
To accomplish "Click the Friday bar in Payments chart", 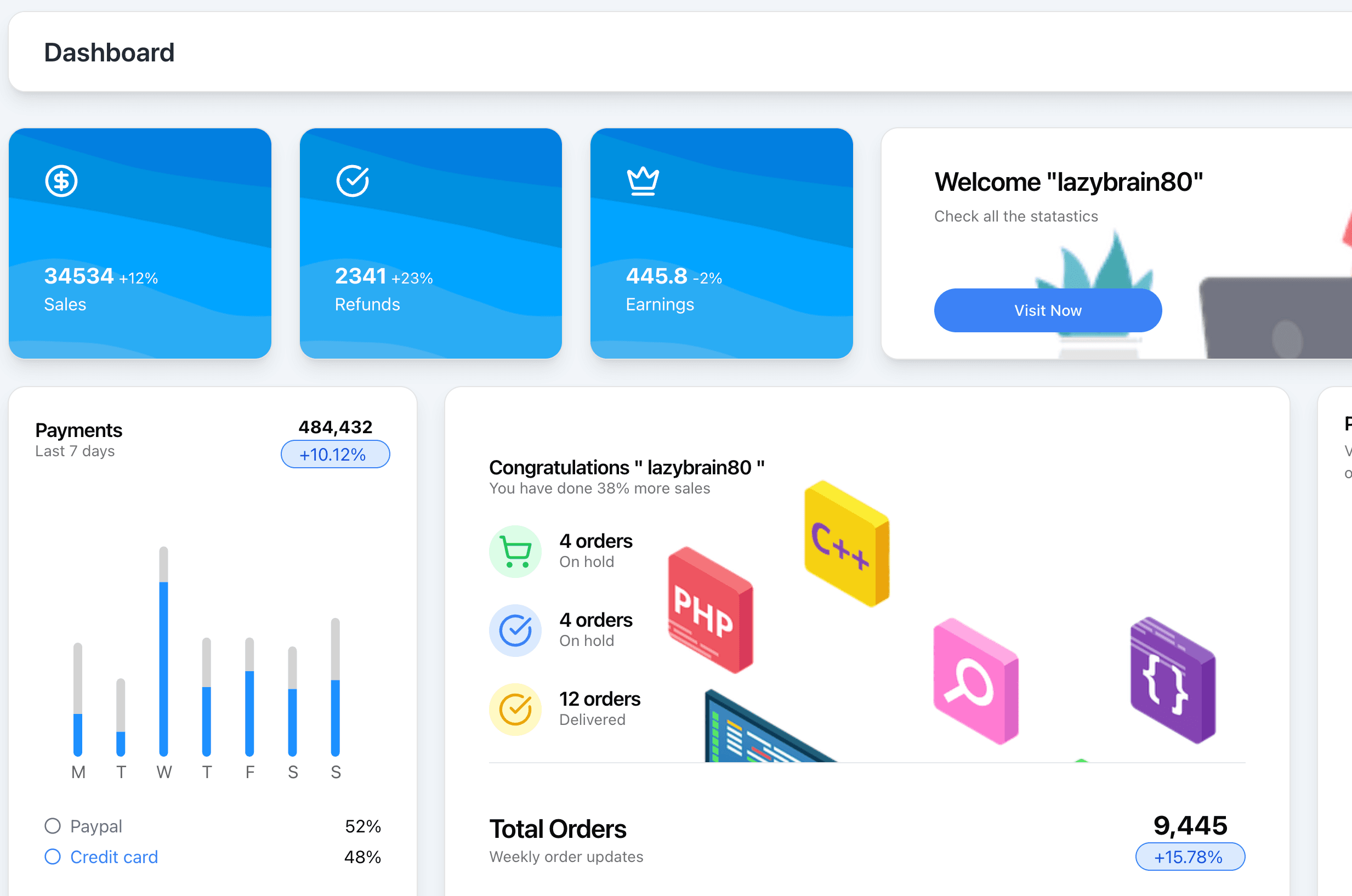I will point(249,696).
